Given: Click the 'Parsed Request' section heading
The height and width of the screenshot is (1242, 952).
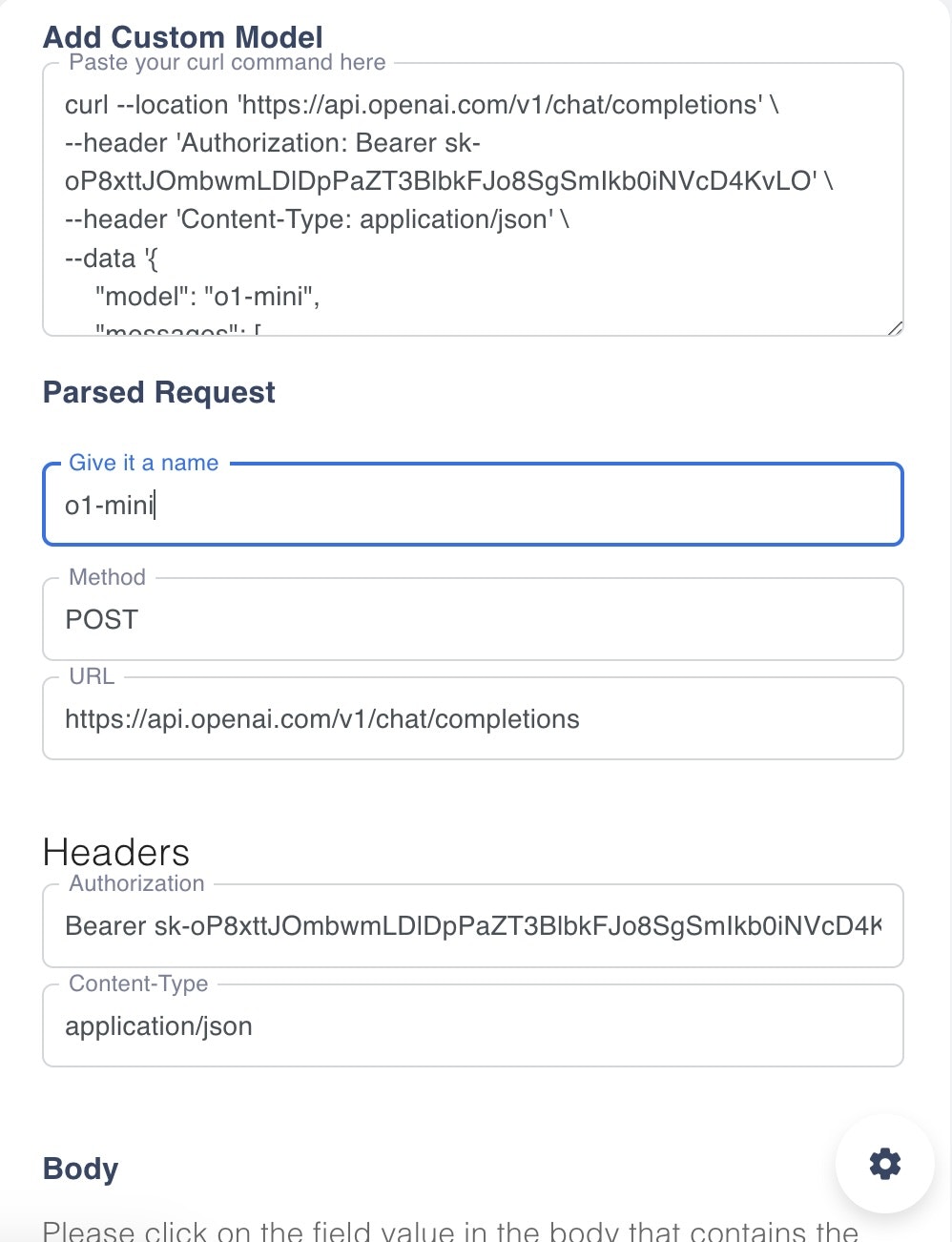Looking at the screenshot, I should (x=159, y=392).
